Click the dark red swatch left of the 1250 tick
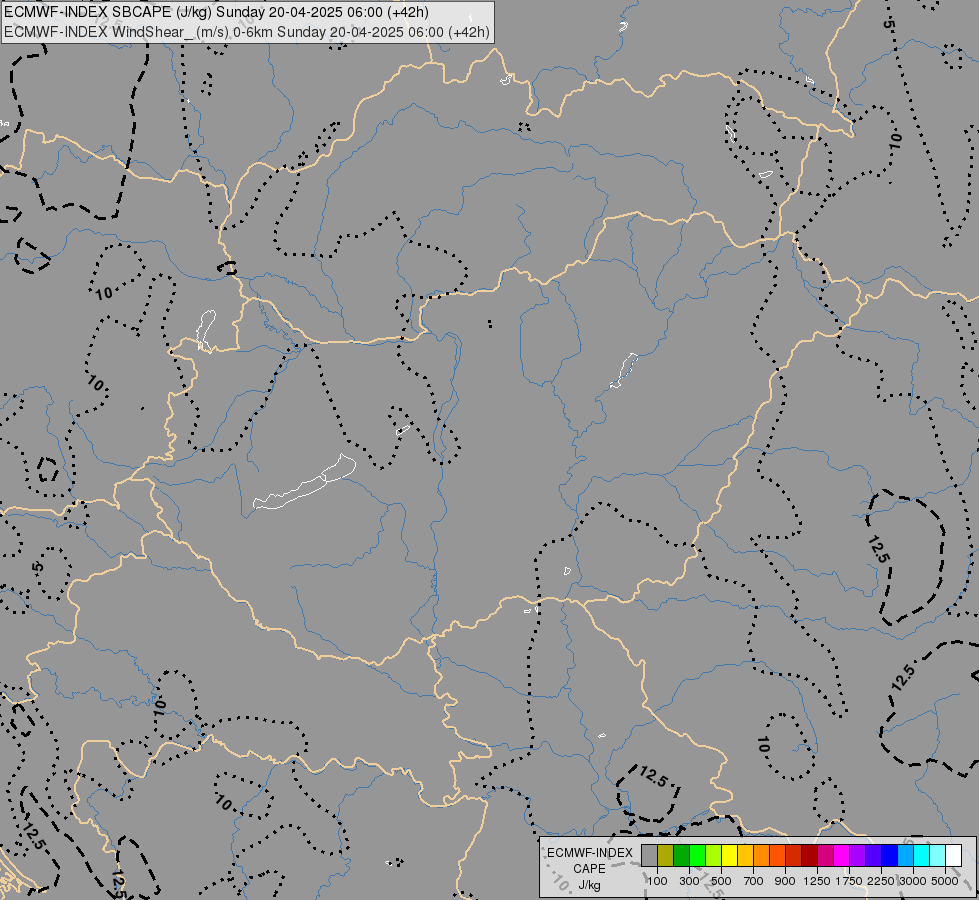 (x=810, y=855)
